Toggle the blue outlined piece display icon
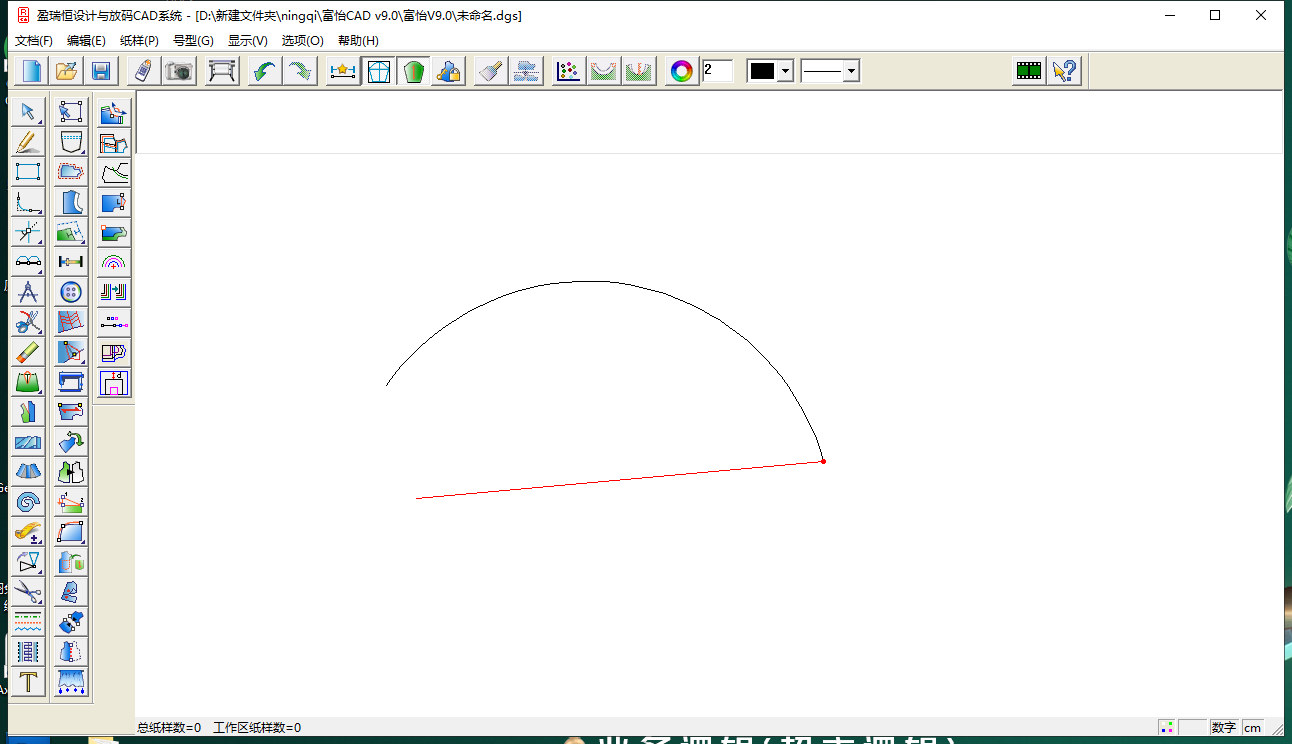This screenshot has height=744, width=1292. pos(378,71)
